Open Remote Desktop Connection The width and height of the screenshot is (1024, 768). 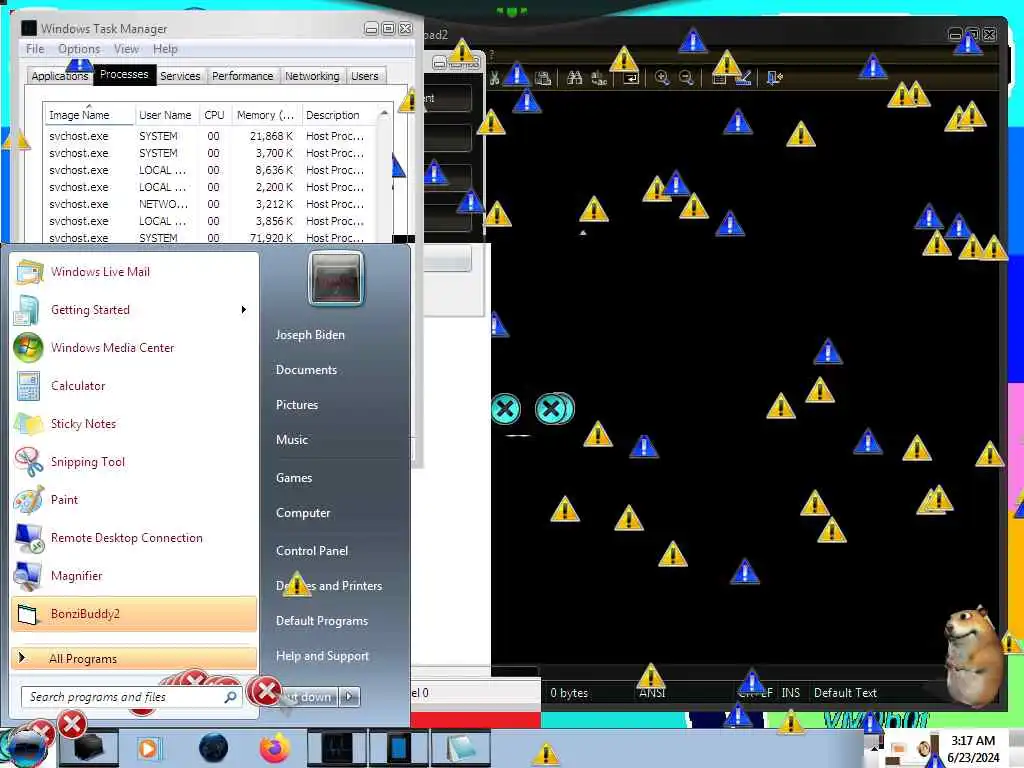[x=134, y=537]
